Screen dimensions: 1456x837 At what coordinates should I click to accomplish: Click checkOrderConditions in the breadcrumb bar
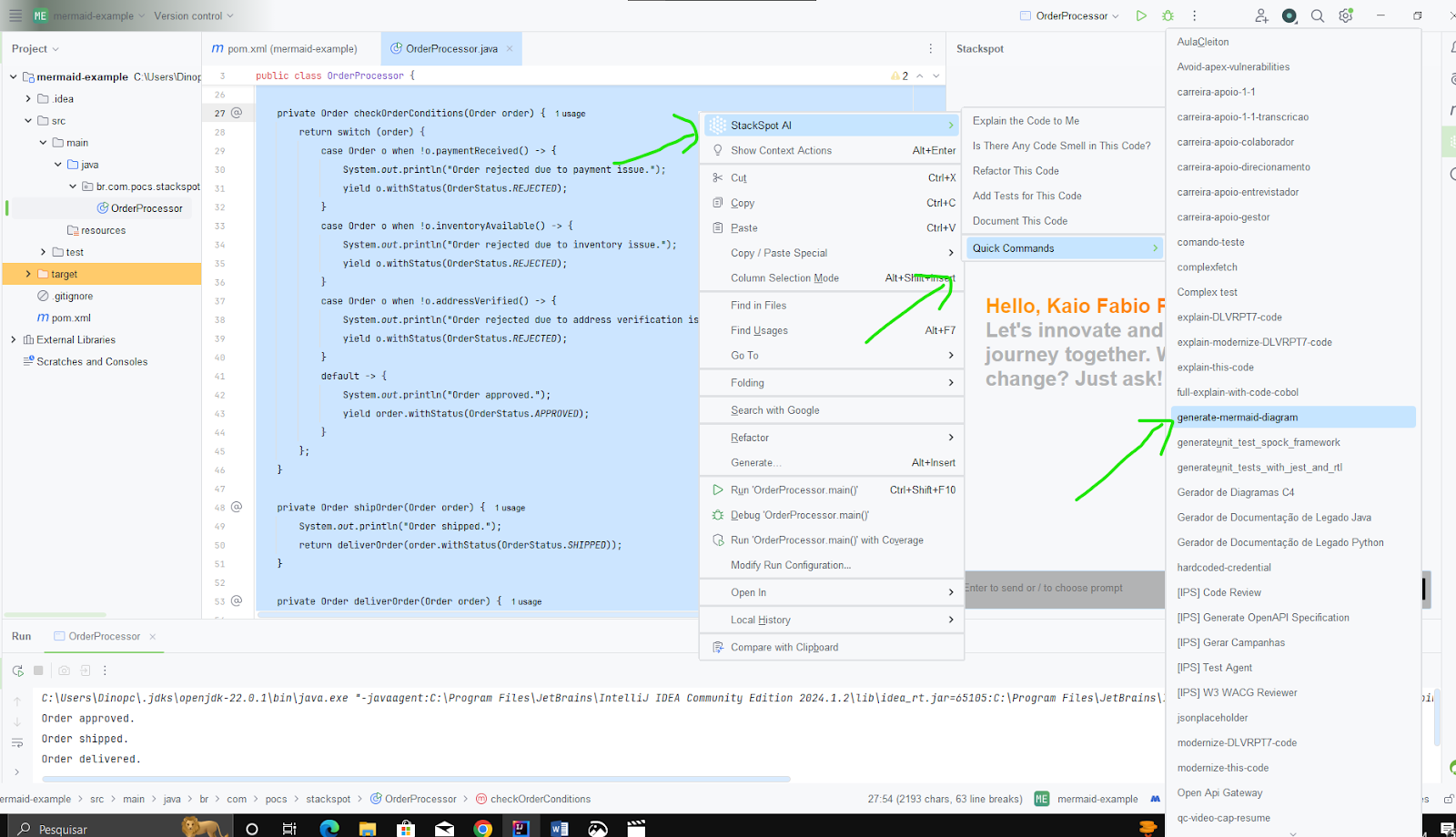point(533,800)
